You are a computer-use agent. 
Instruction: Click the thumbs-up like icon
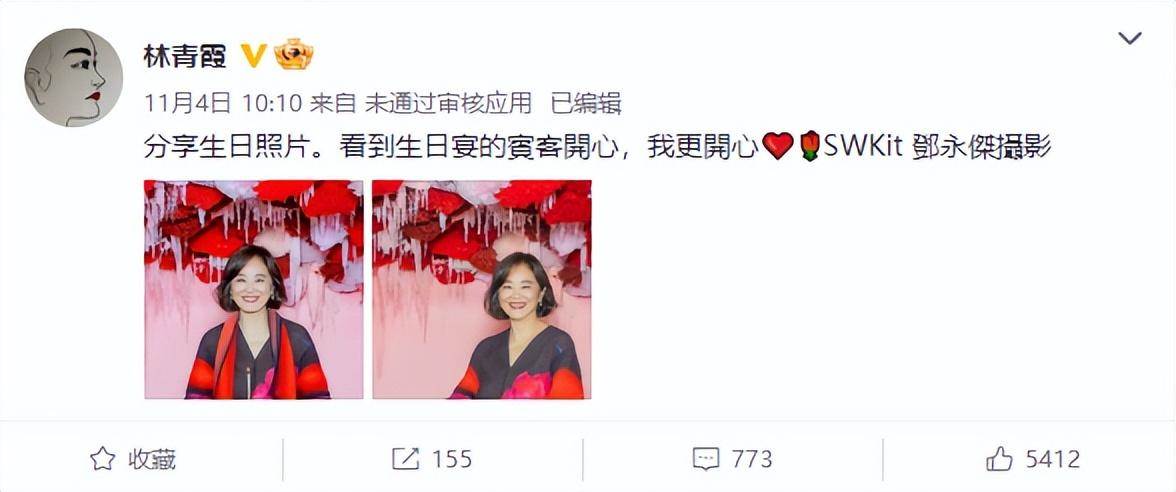point(1000,459)
